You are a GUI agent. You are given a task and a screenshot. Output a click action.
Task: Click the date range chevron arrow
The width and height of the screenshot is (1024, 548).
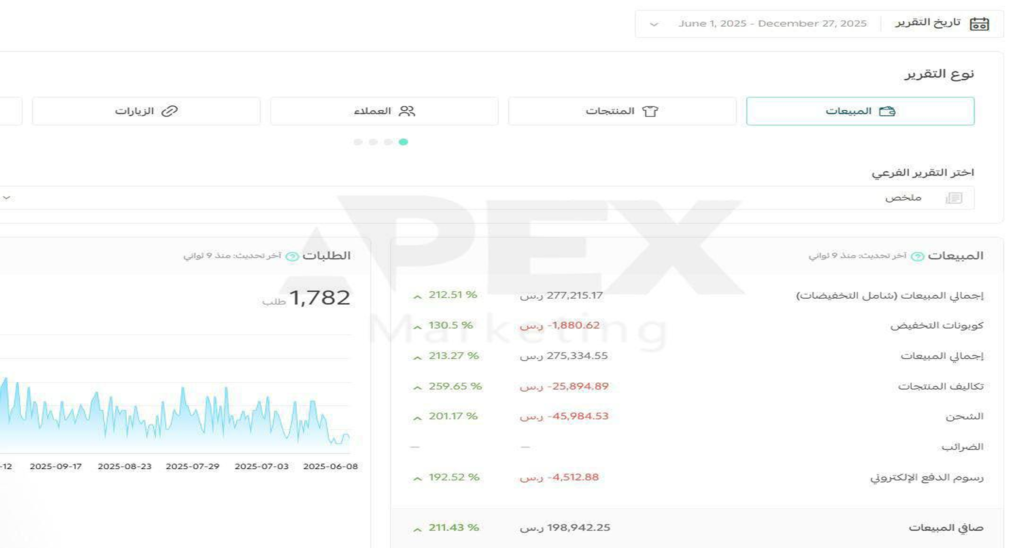point(654,25)
